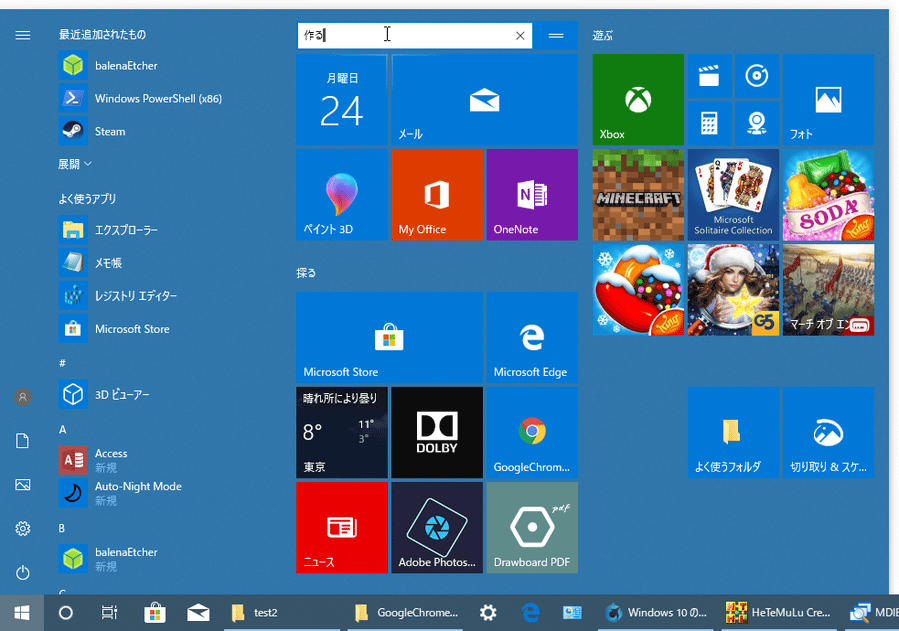The height and width of the screenshot is (631, 899).
Task: Open the Calculator small tile
Action: (709, 123)
